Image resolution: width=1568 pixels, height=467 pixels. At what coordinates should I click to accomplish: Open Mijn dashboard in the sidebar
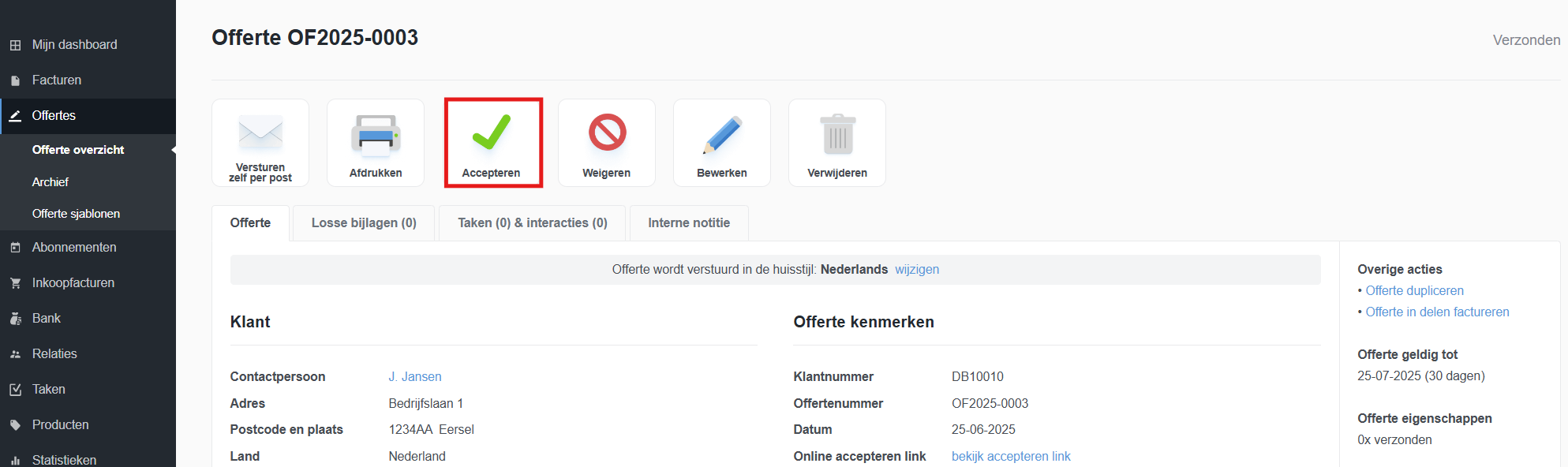[x=74, y=45]
